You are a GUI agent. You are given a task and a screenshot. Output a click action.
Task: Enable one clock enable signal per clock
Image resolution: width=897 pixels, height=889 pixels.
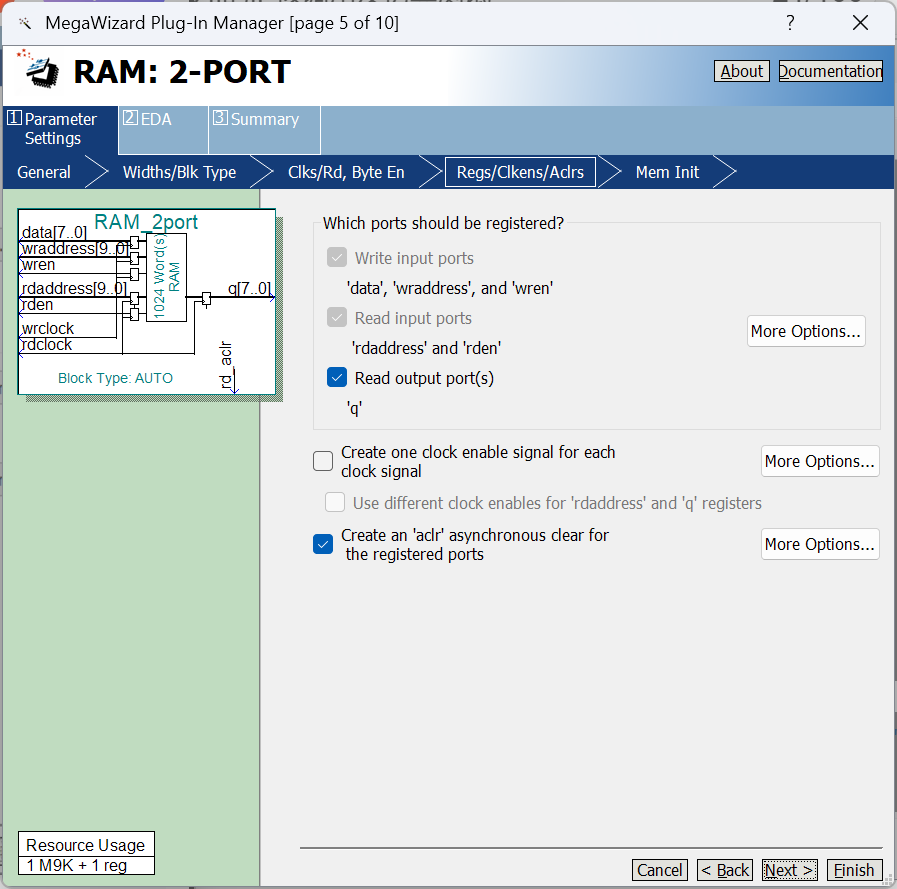coord(323,461)
